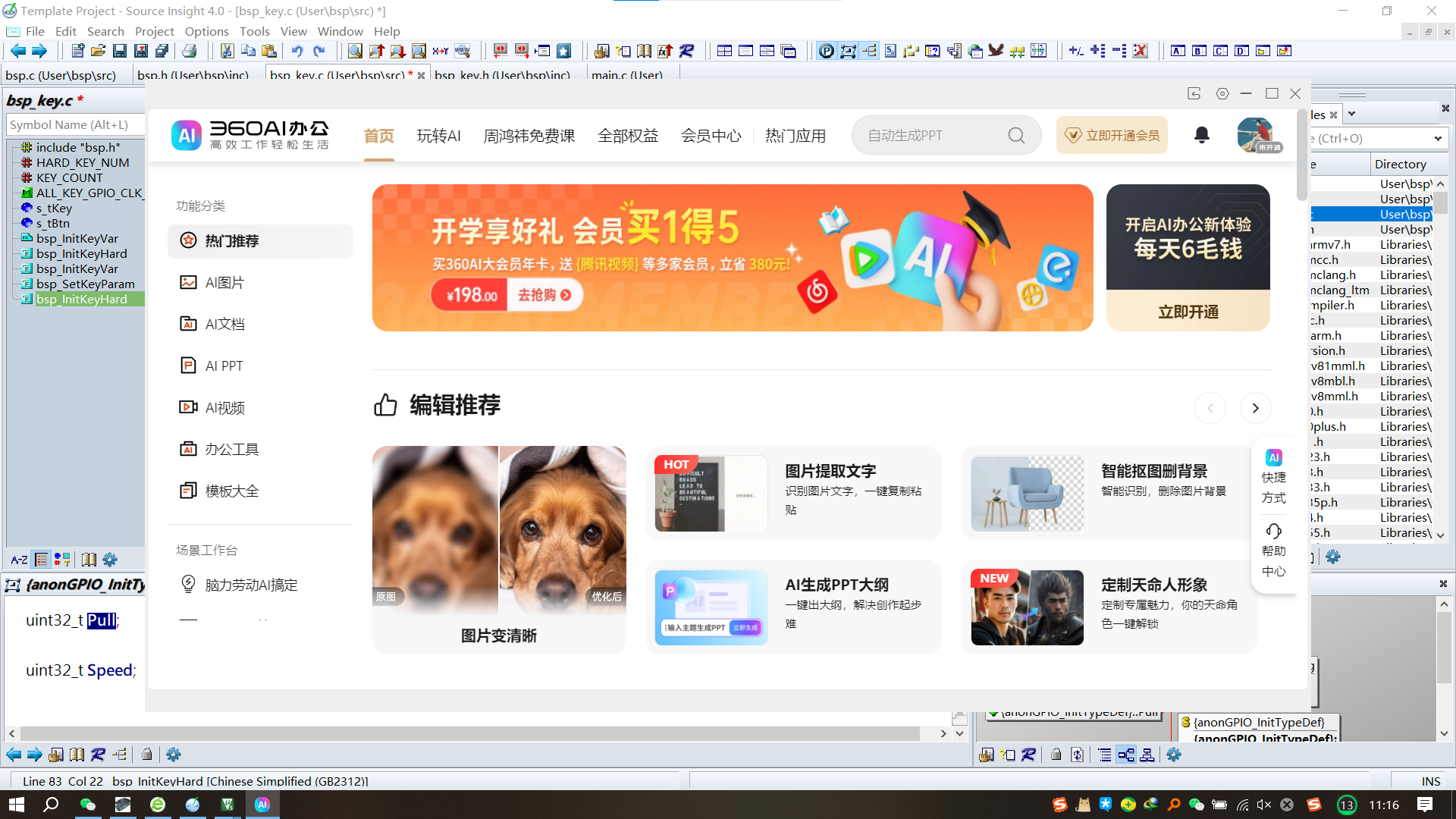Save the current file with Save icon
Viewport: 1456px width, 819px height.
tap(120, 51)
